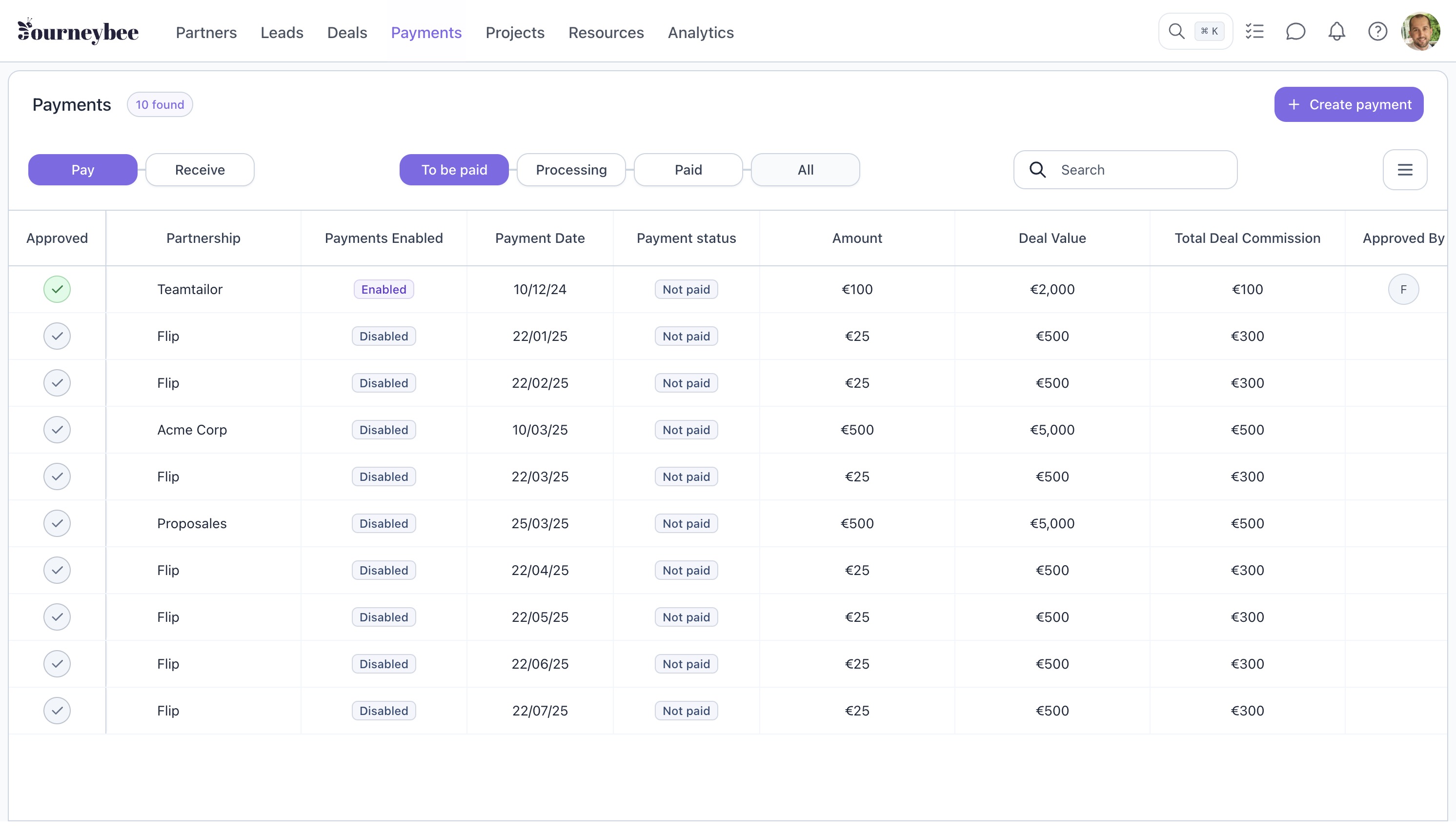
Task: Click the Payment Date column header
Action: pos(540,238)
